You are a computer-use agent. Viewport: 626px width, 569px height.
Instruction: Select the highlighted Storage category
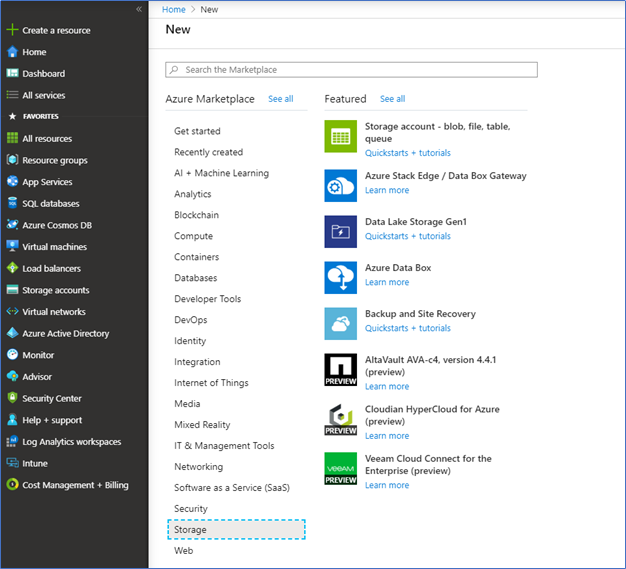(x=236, y=529)
